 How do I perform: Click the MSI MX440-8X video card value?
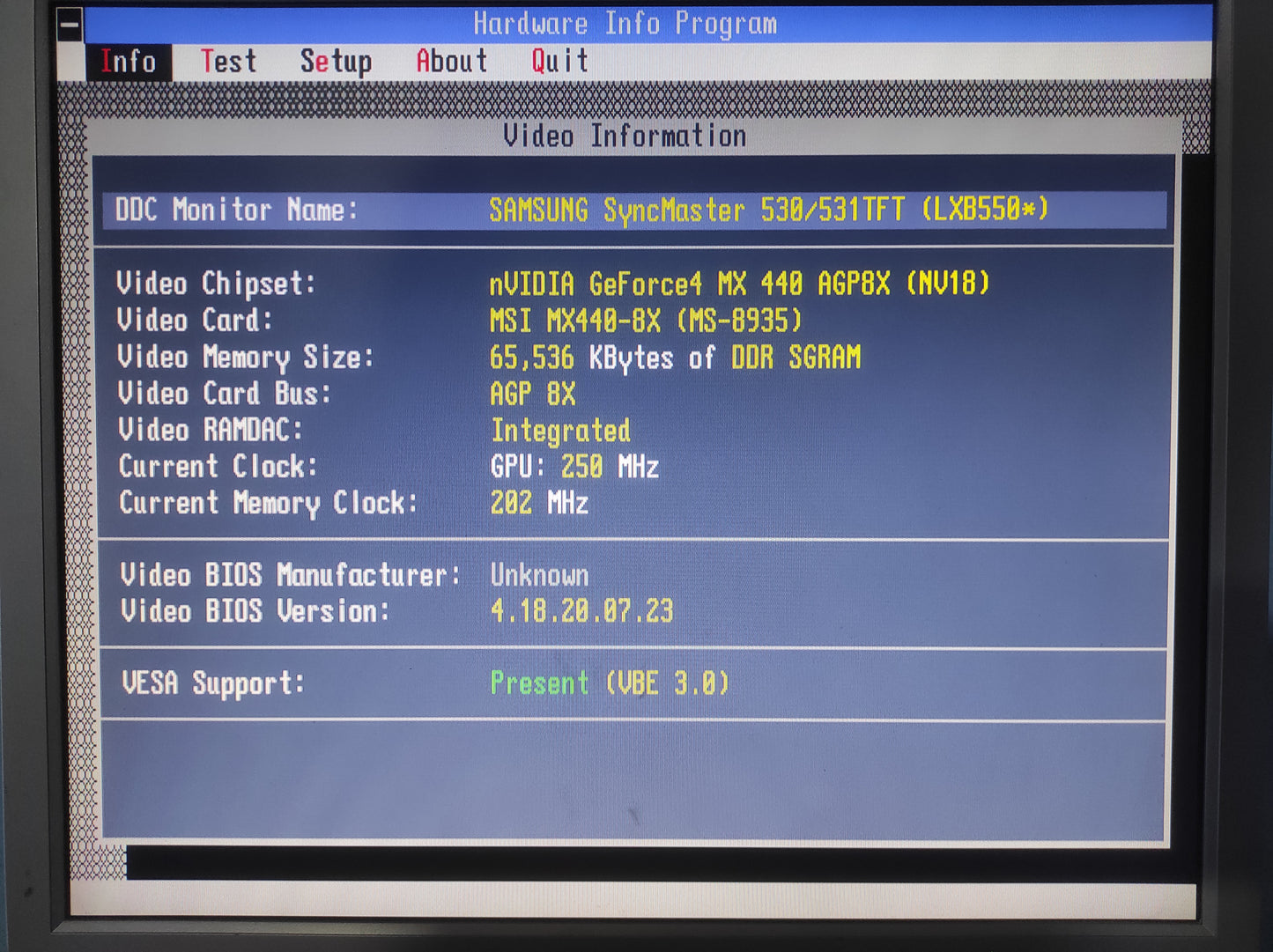646,321
